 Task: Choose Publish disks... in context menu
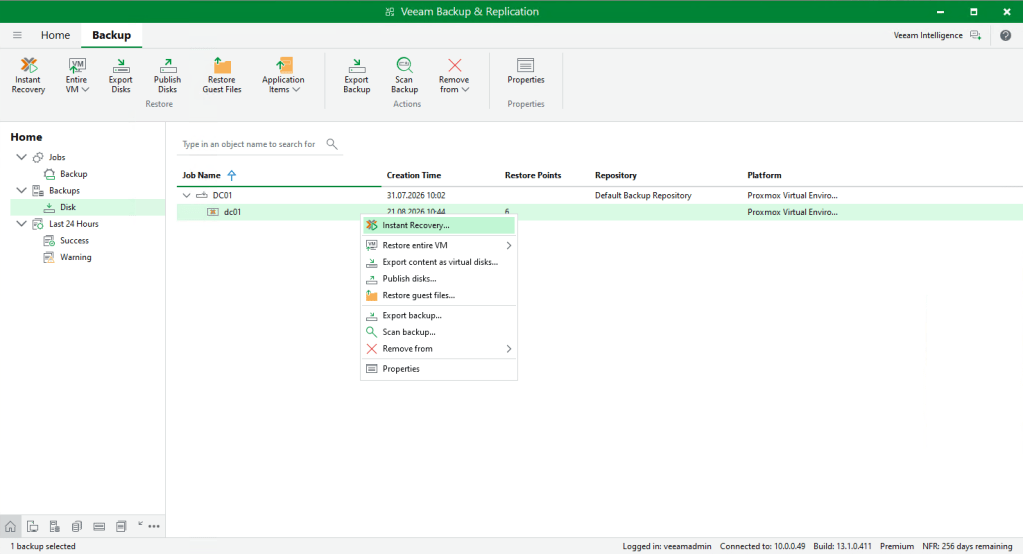click(x=438, y=279)
